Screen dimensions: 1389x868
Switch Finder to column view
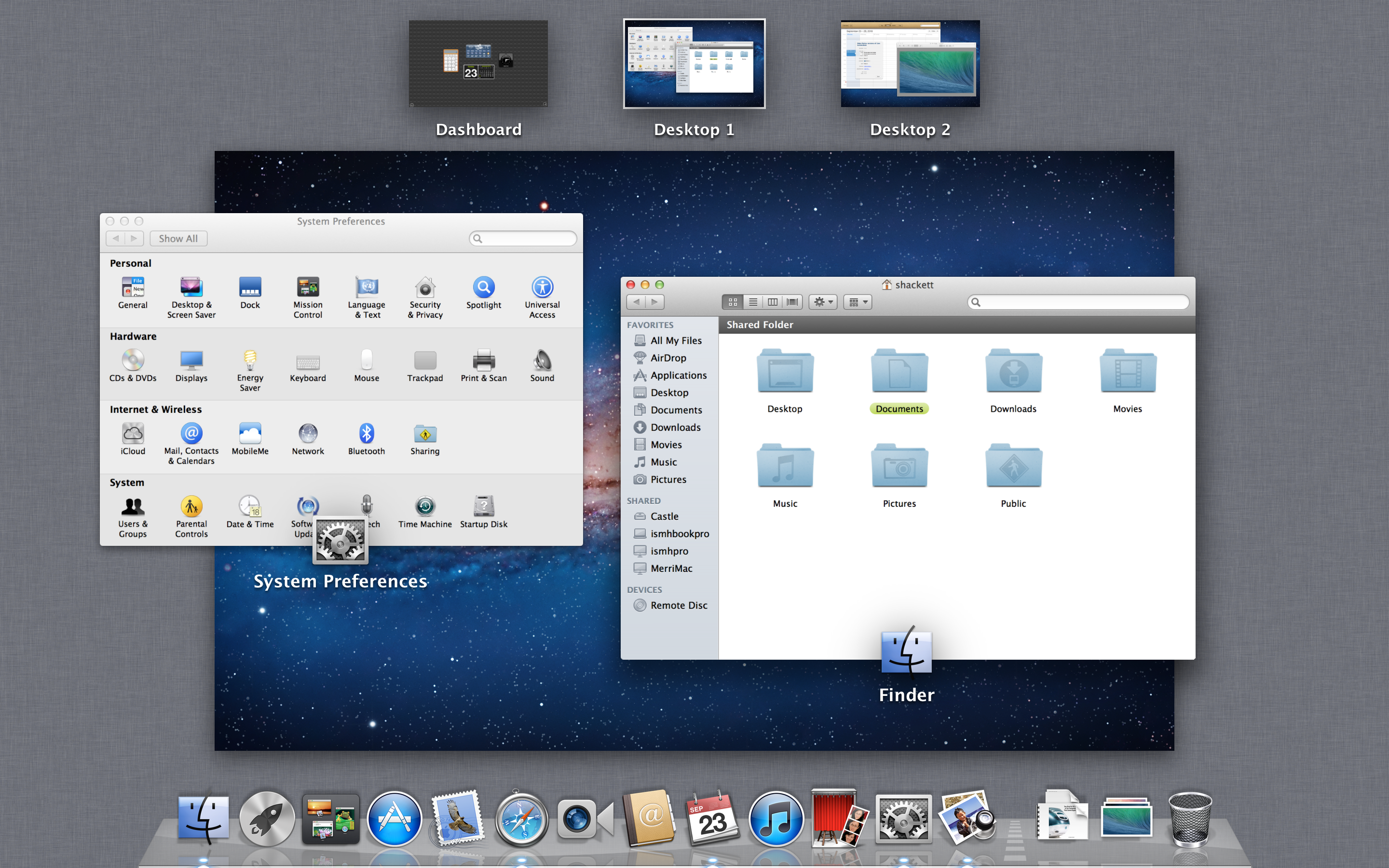773,302
